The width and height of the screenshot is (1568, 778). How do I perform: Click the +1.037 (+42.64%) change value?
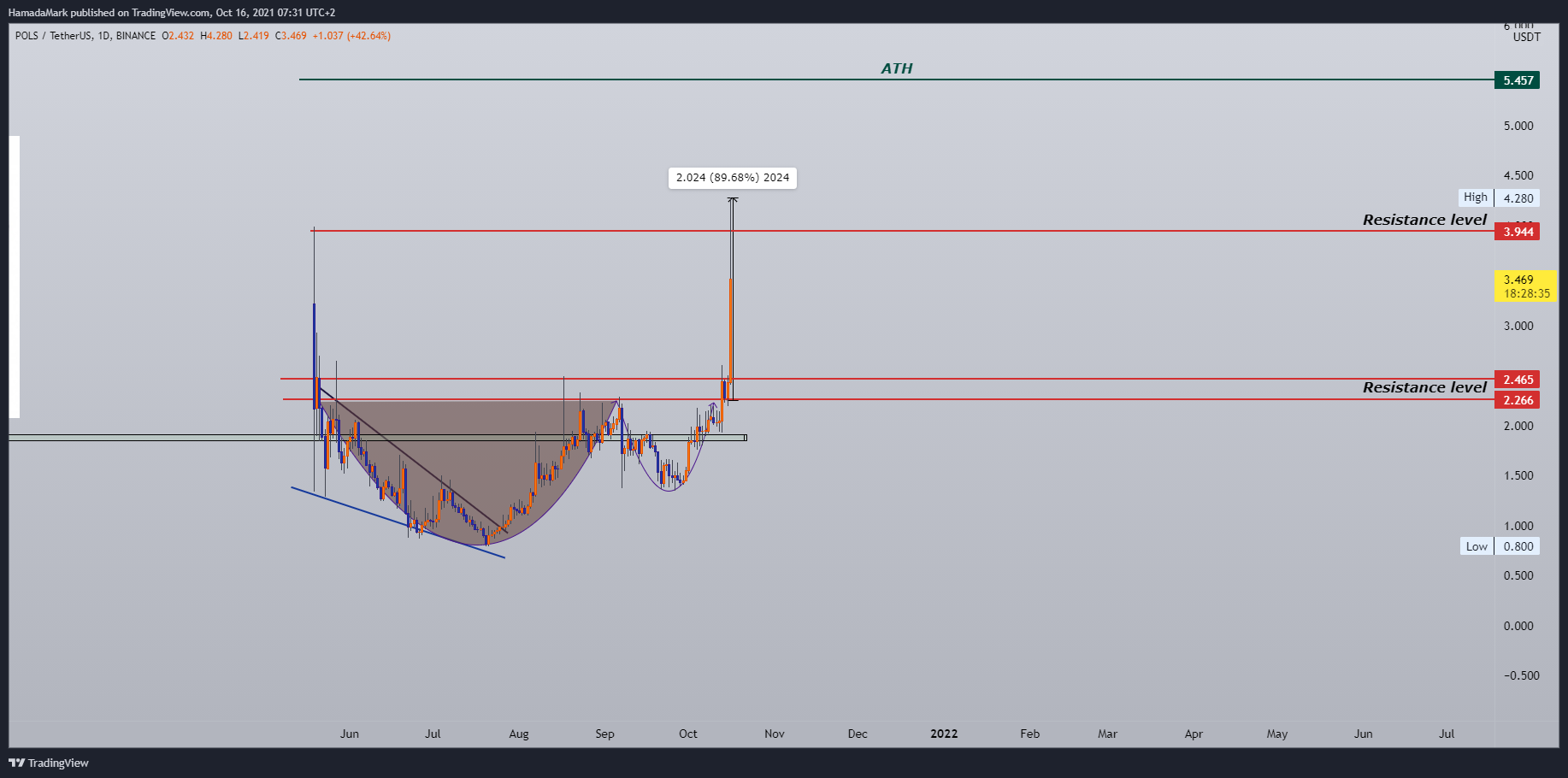351,36
